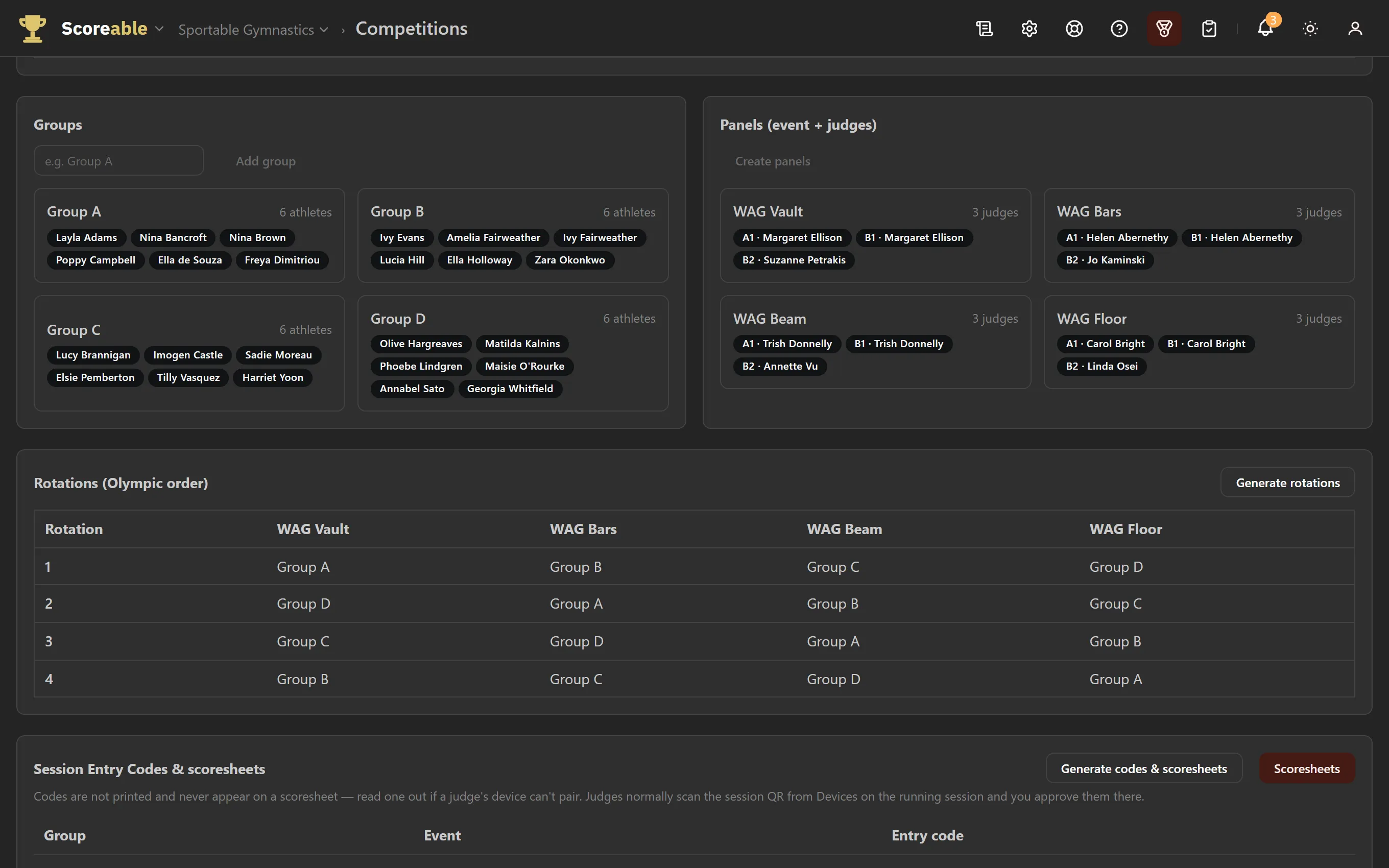Click the WAG Vault panel heading
1389x868 pixels.
(x=768, y=211)
